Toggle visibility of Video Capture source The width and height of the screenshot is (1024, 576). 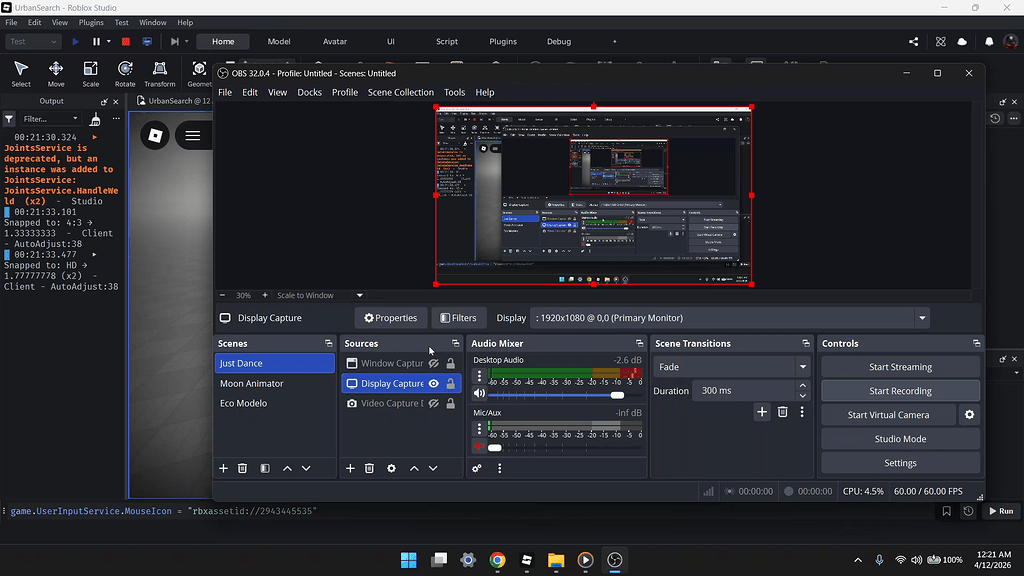tap(434, 404)
